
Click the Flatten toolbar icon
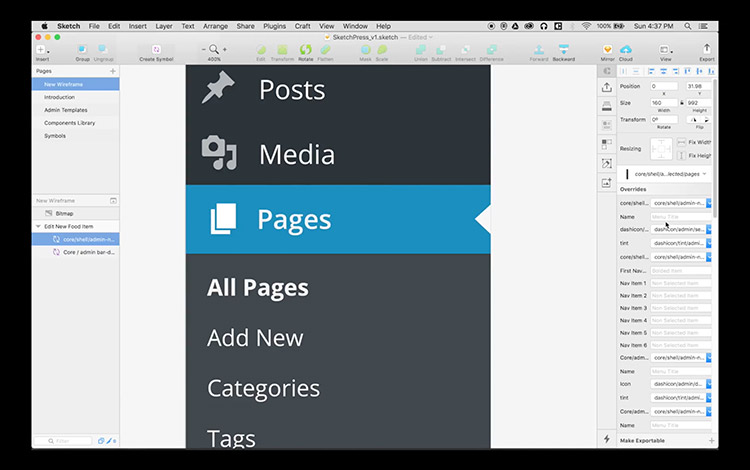[x=325, y=49]
